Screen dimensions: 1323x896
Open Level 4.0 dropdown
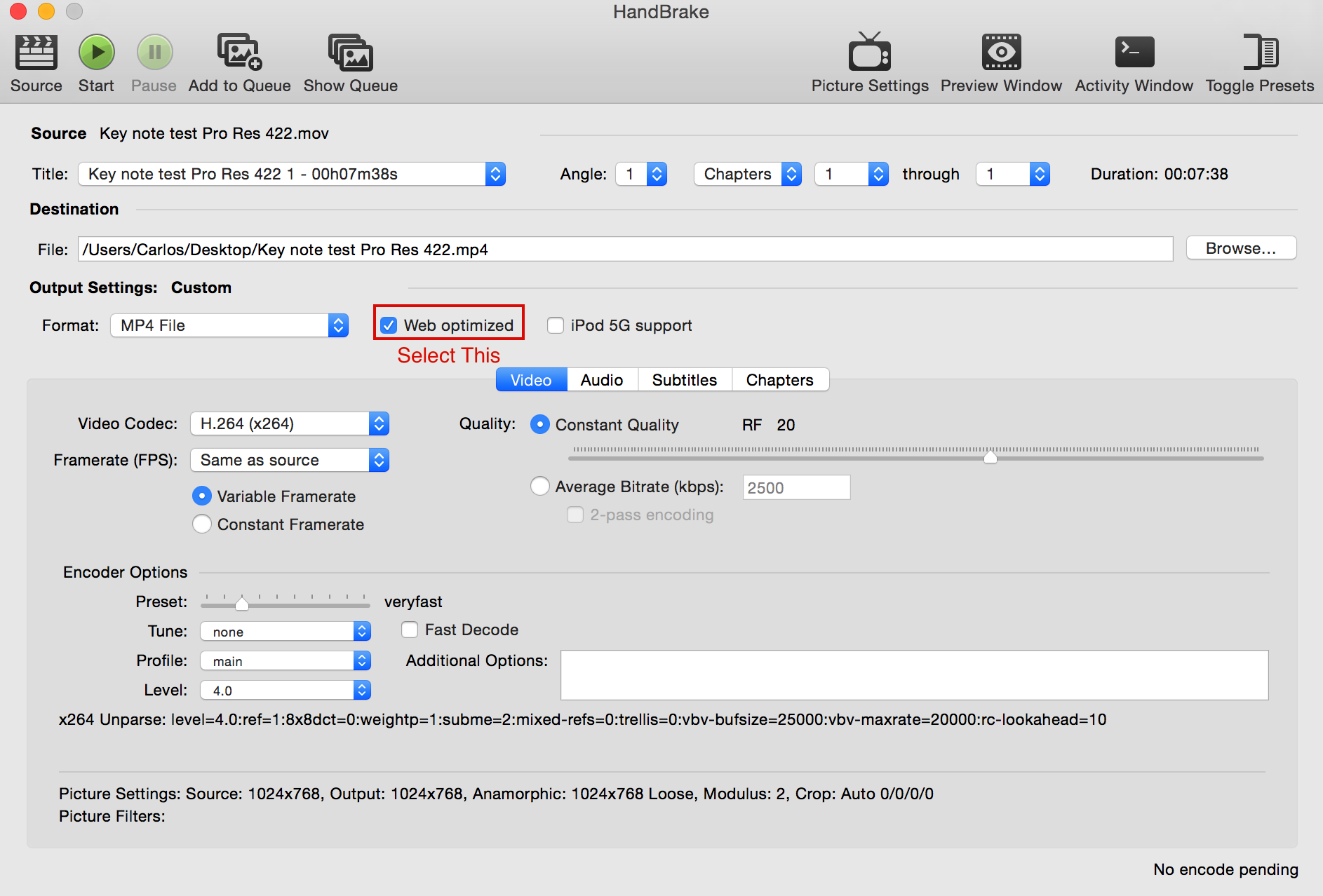pyautogui.click(x=286, y=690)
